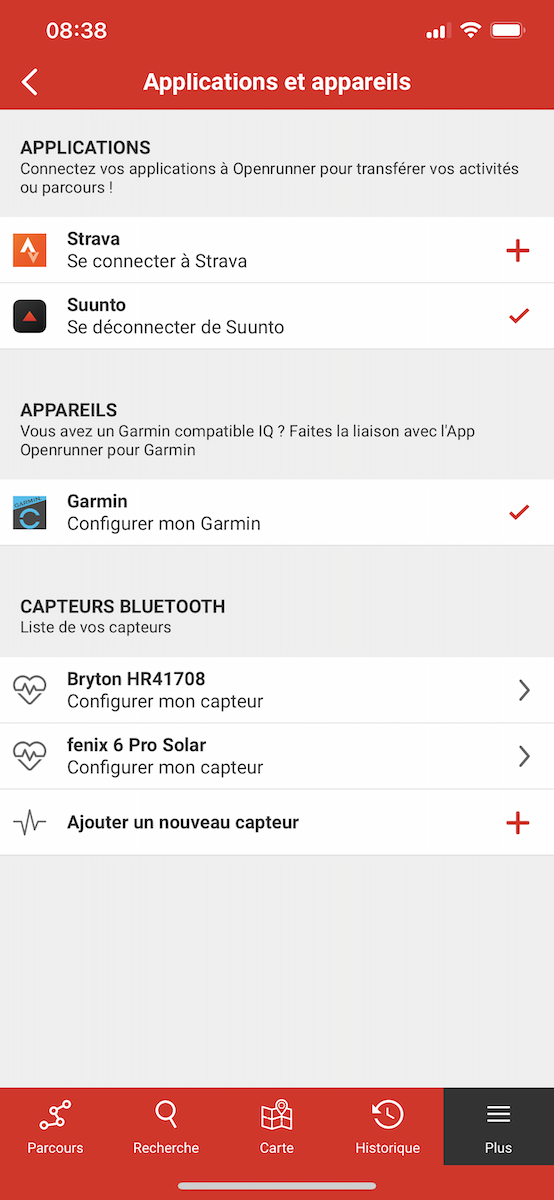The height and width of the screenshot is (1200, 554).
Task: Tap the fenix 6 Pro Solar heart icon
Action: click(30, 756)
